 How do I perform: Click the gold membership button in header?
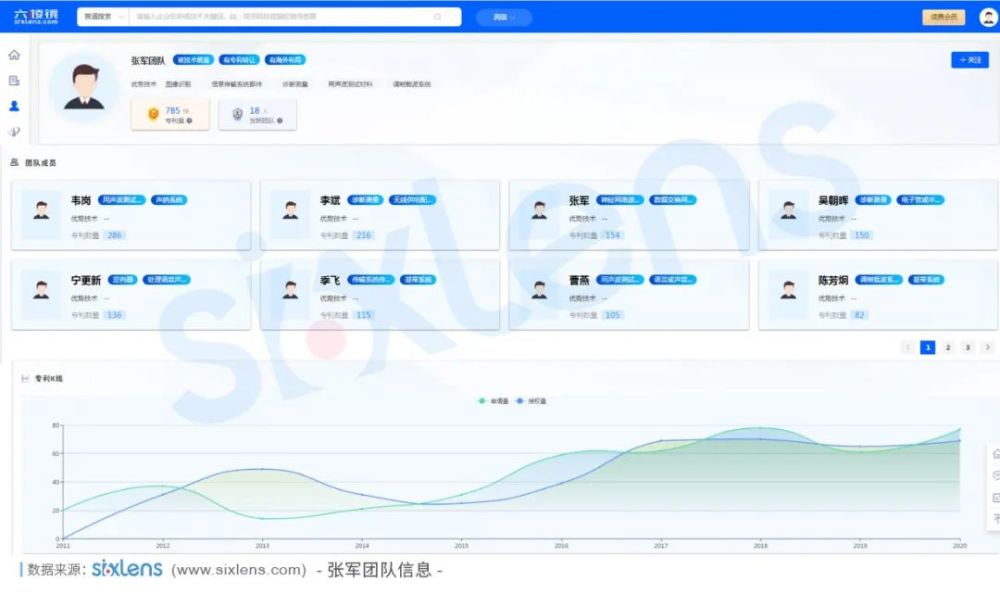coord(943,17)
